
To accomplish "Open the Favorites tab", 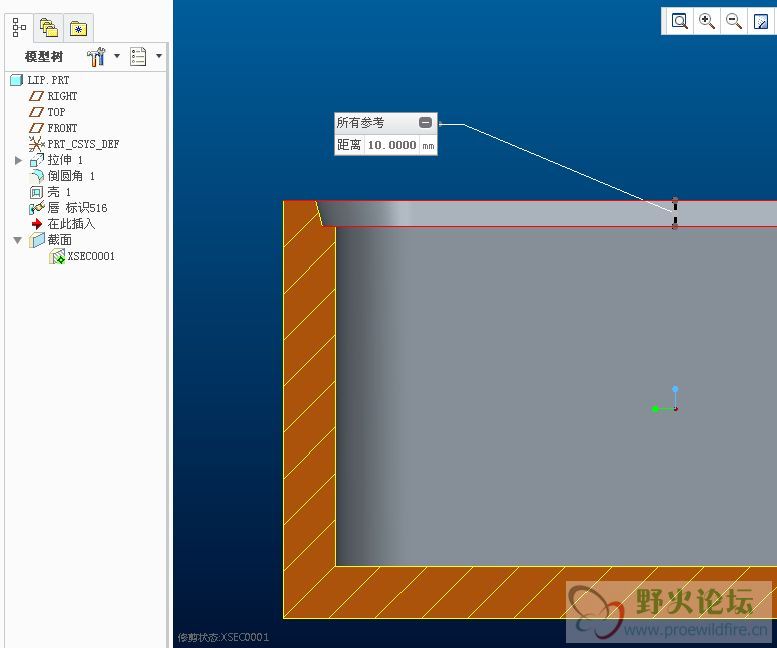I will click(x=78, y=28).
